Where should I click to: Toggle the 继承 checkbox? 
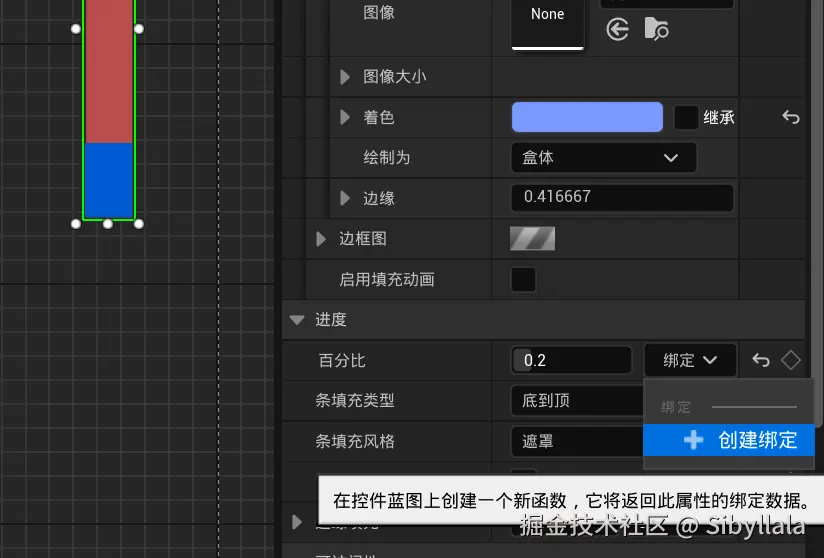point(686,117)
